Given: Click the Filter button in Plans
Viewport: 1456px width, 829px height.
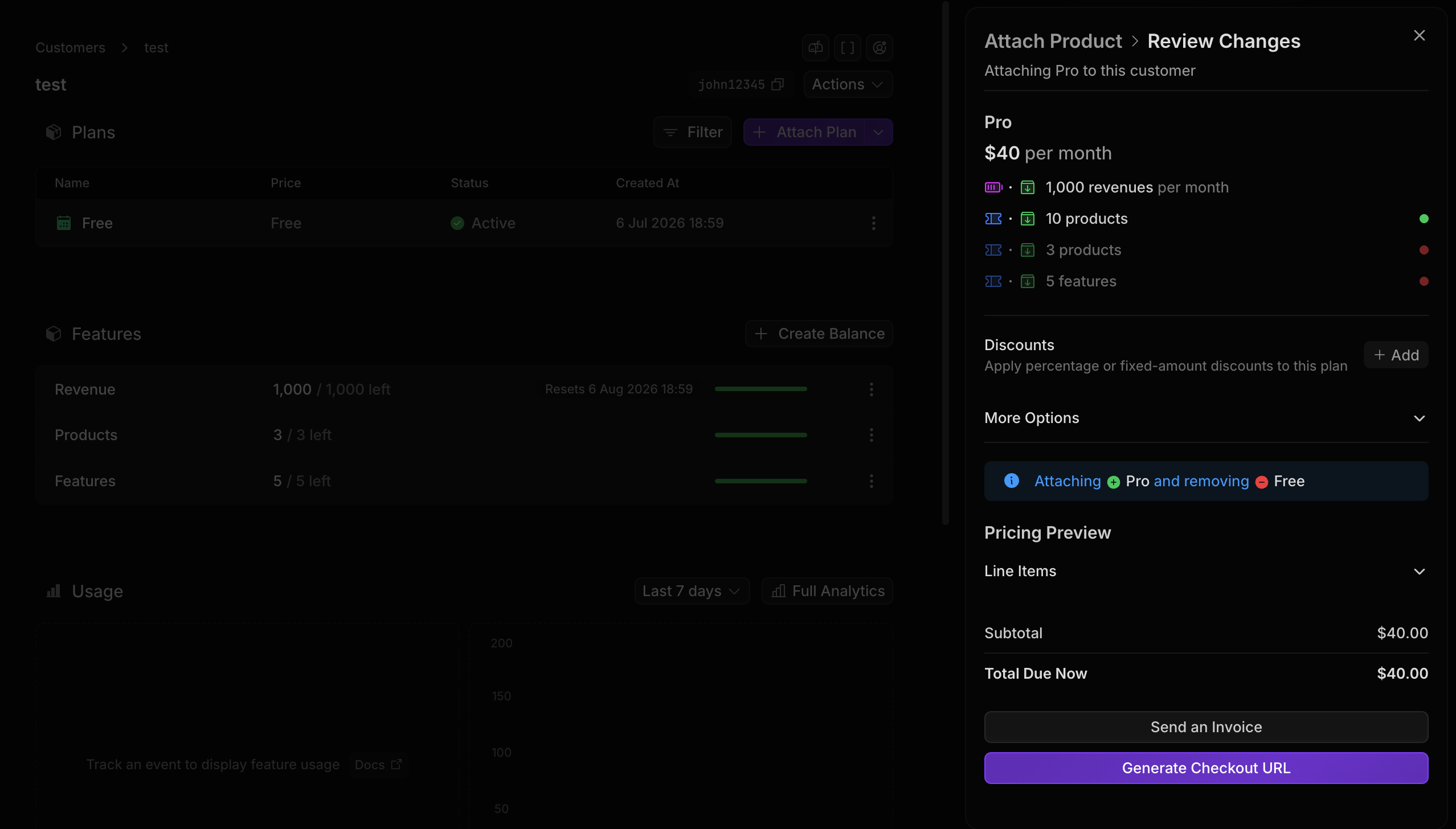Looking at the screenshot, I should tap(693, 132).
